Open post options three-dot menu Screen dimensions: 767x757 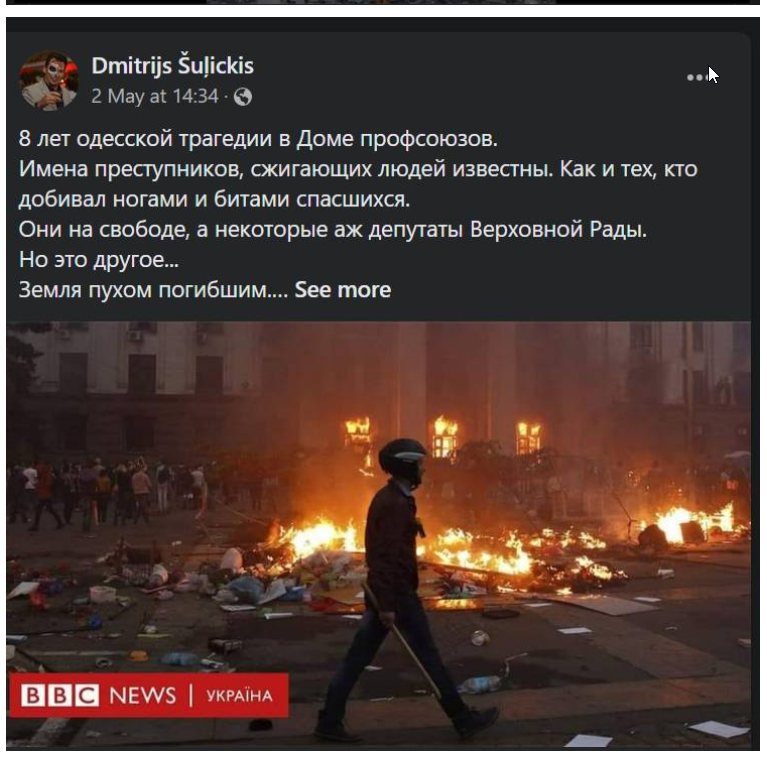pyautogui.click(x=698, y=77)
